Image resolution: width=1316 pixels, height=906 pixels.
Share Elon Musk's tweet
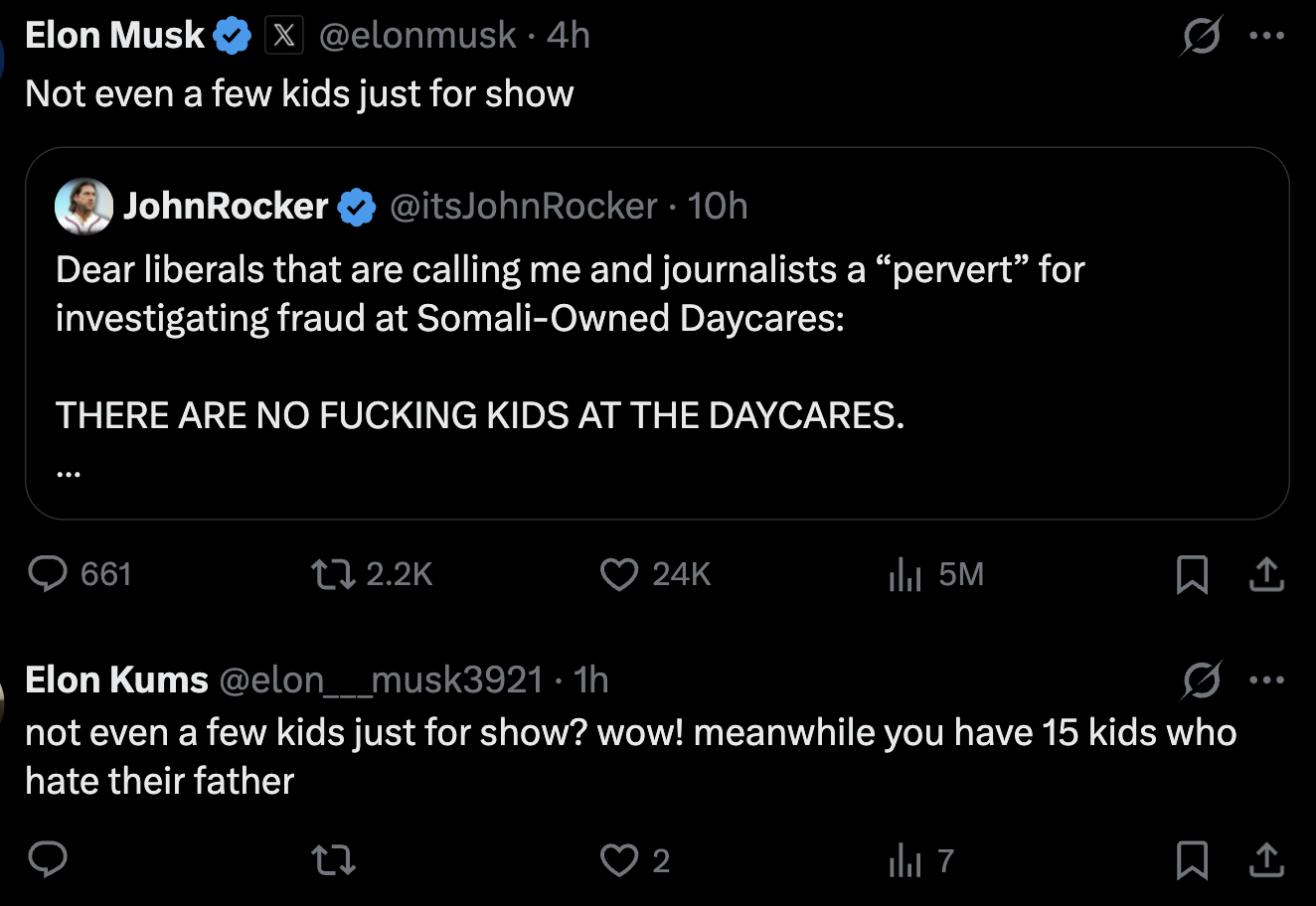[1266, 574]
